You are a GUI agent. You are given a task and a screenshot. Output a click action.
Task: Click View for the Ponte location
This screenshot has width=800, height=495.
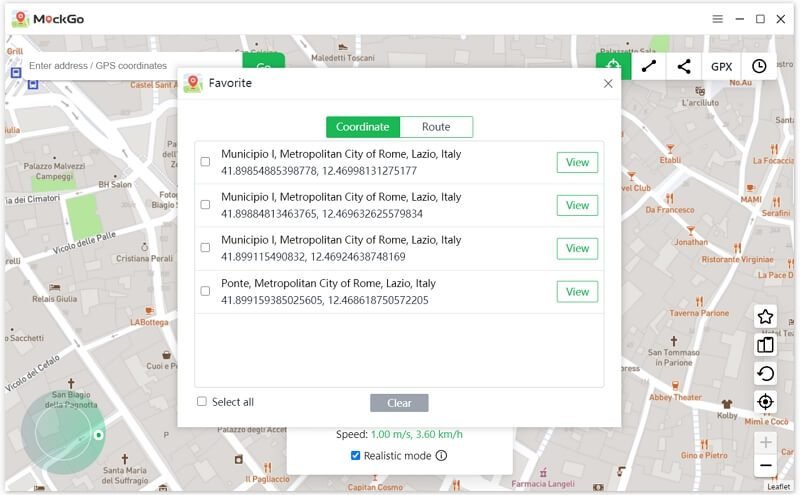[577, 292]
